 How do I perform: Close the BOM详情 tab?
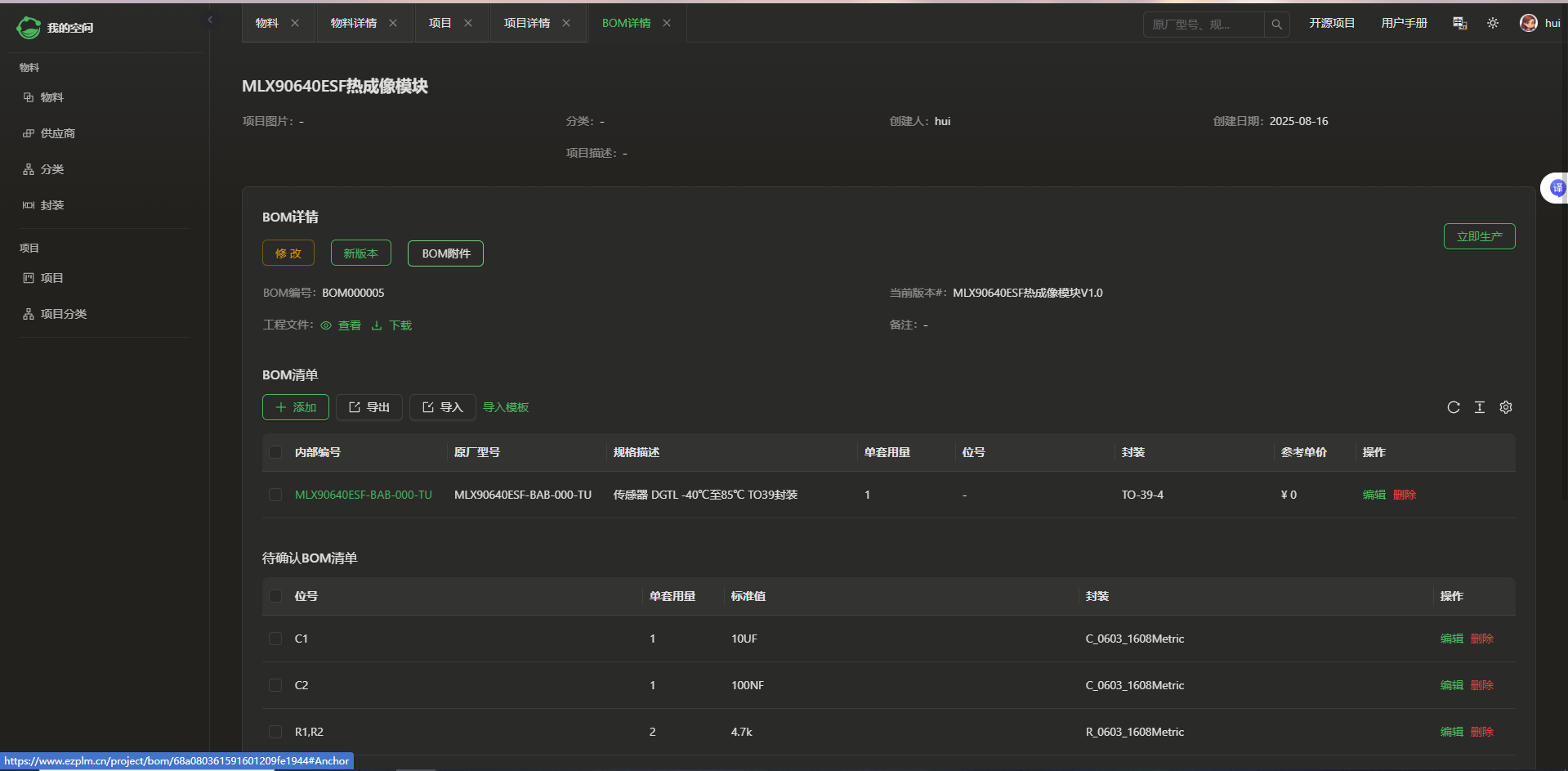coord(667,23)
